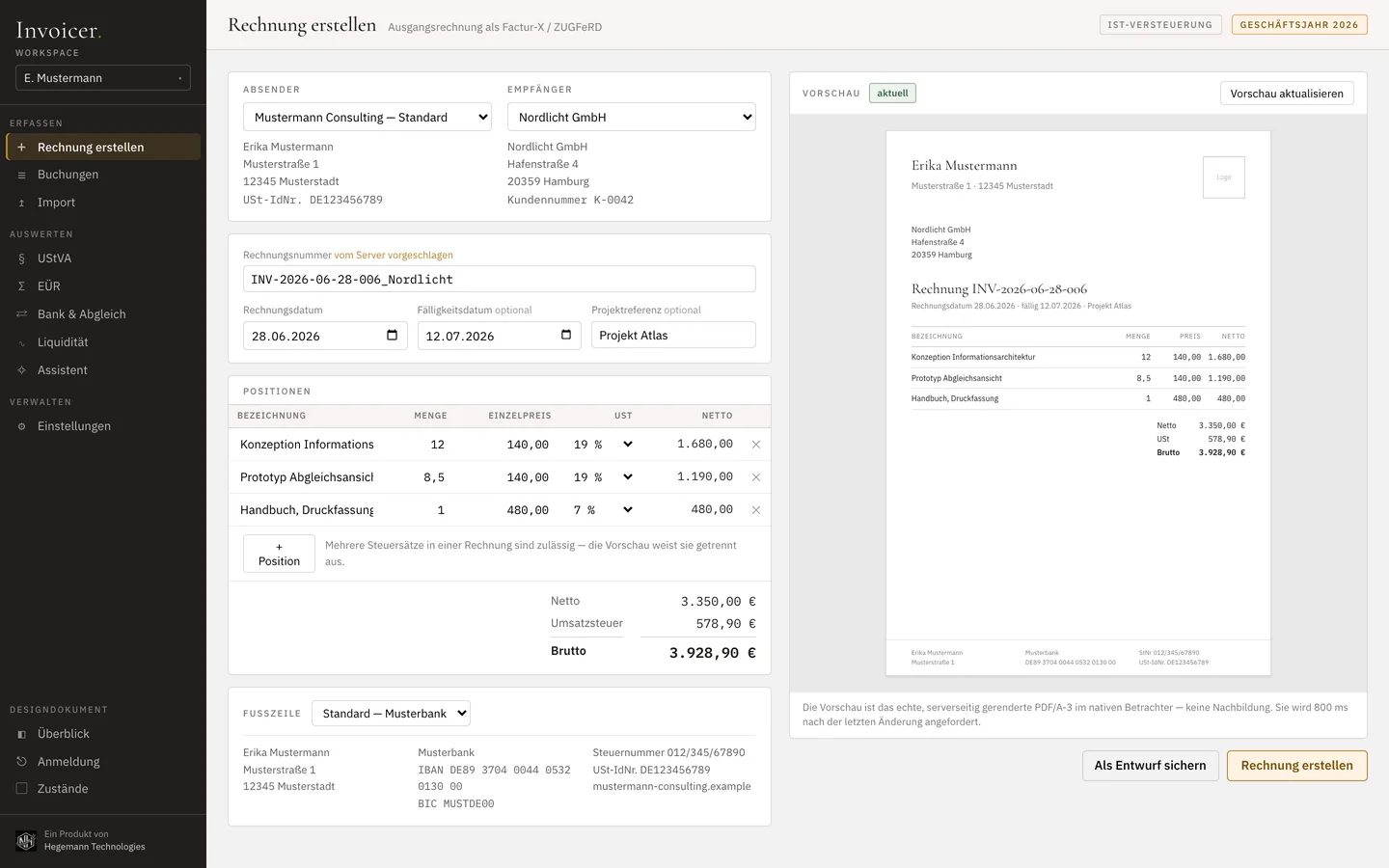Click Umsatzsteuer amount 578,90 €
The width and height of the screenshot is (1389, 868).
tap(726, 624)
